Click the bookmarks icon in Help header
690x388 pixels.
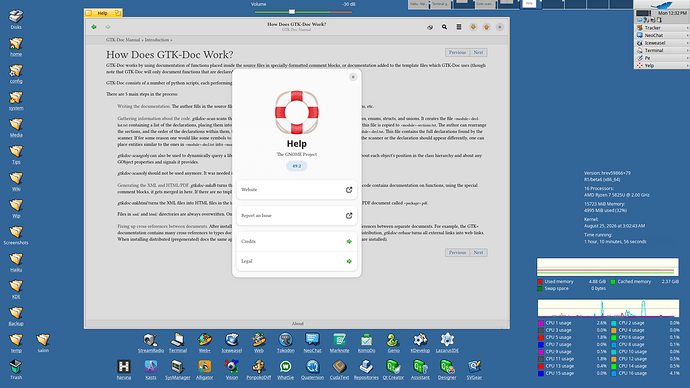430,27
